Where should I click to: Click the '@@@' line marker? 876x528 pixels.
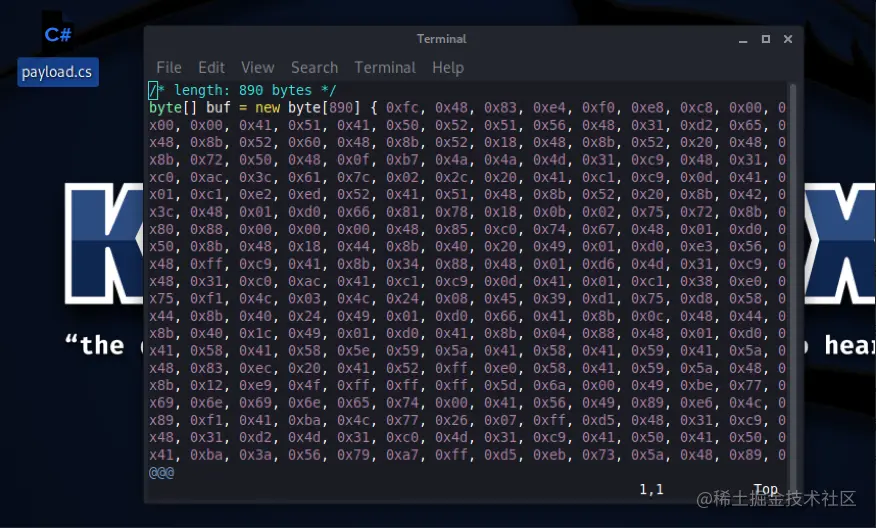coord(161,473)
